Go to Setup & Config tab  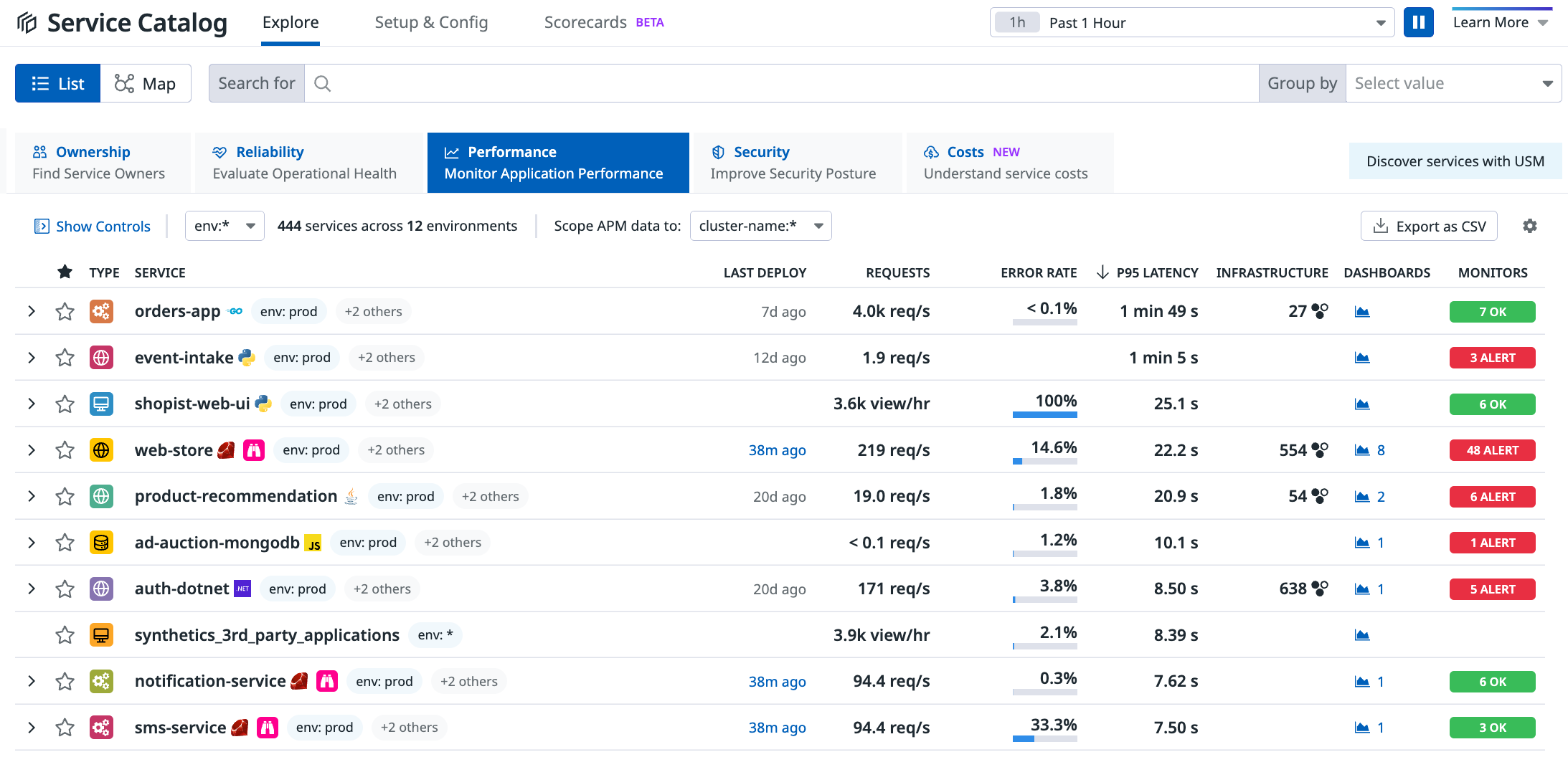431,22
